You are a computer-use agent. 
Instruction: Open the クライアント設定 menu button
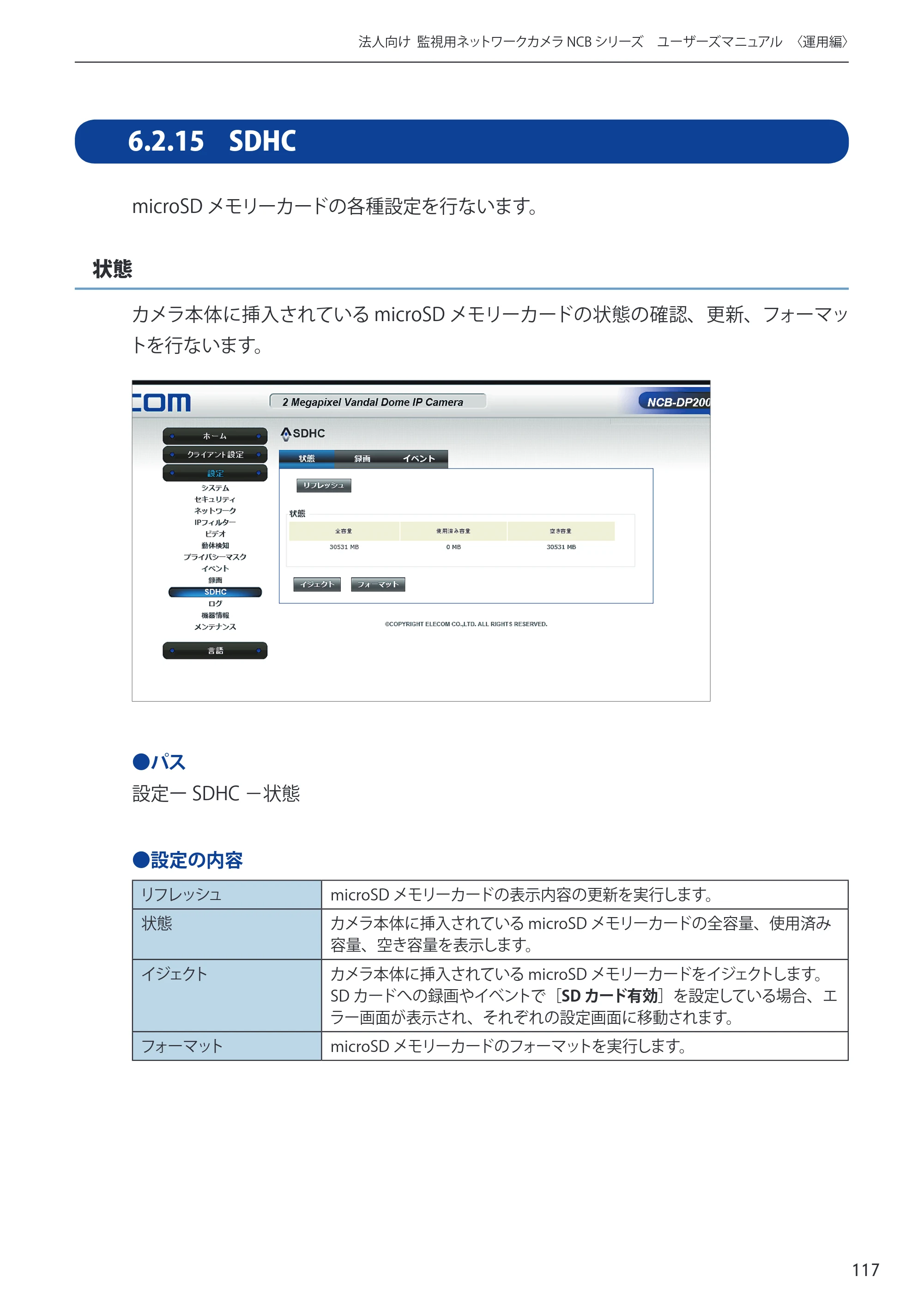(215, 454)
